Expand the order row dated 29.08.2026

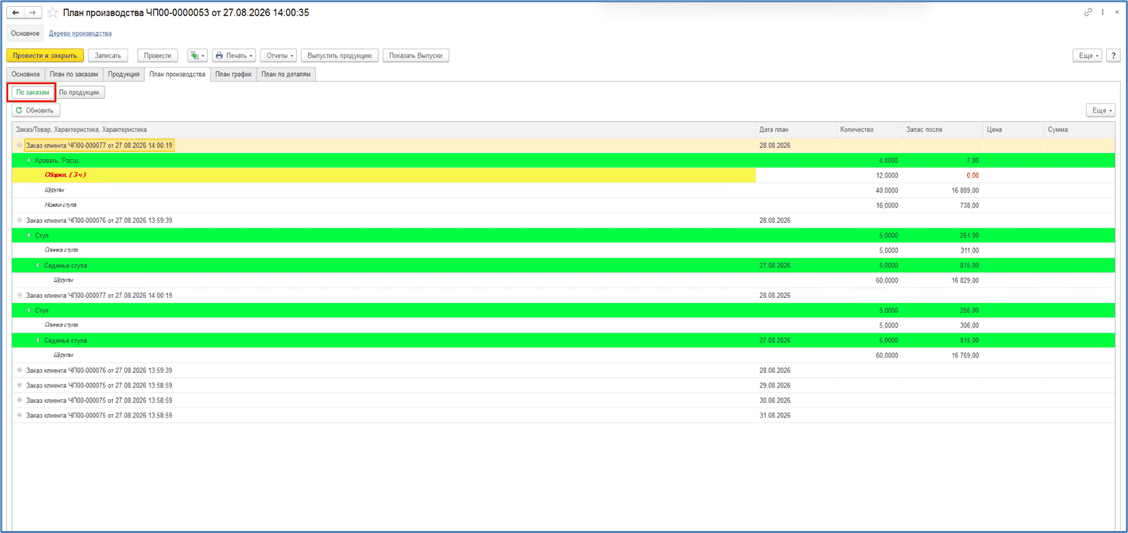[x=19, y=386]
